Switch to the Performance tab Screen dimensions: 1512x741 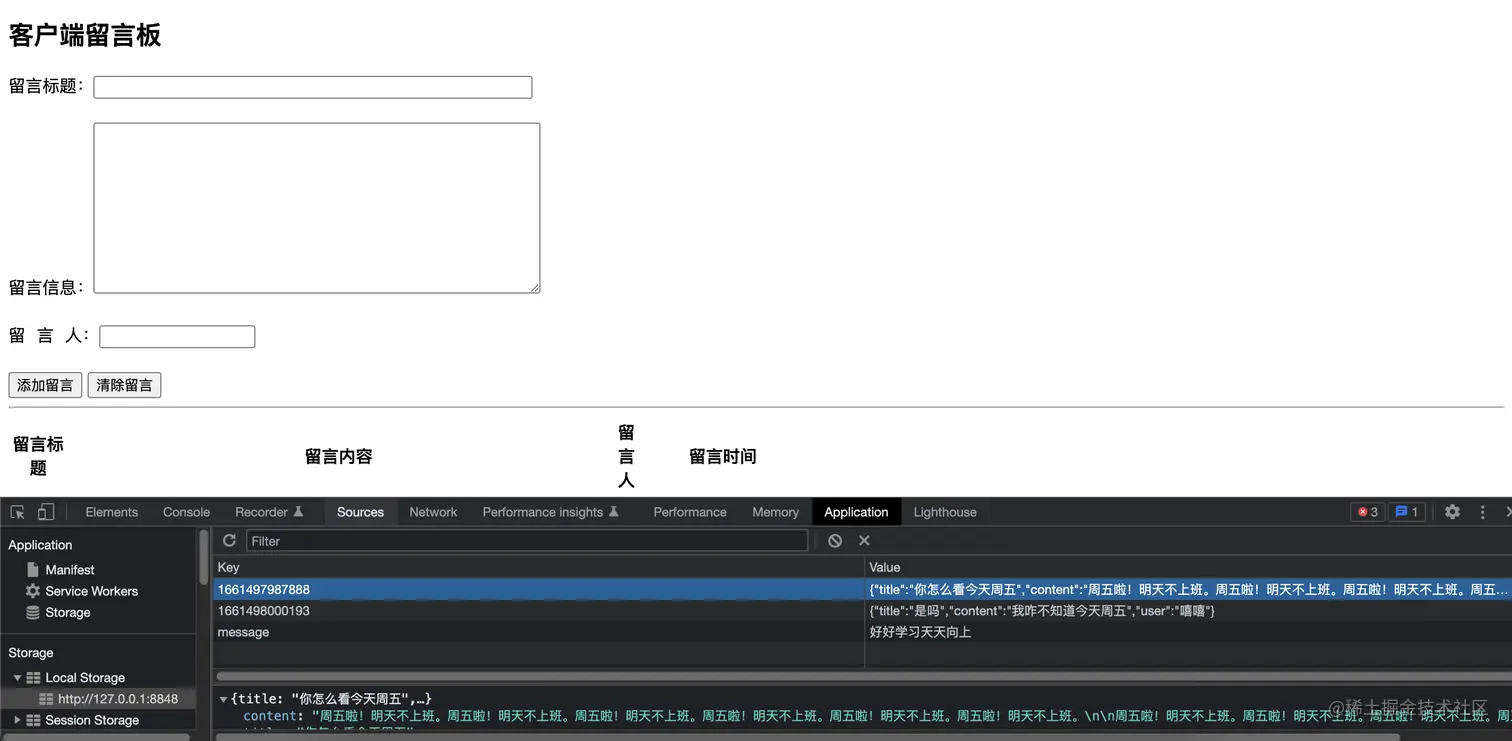click(690, 512)
